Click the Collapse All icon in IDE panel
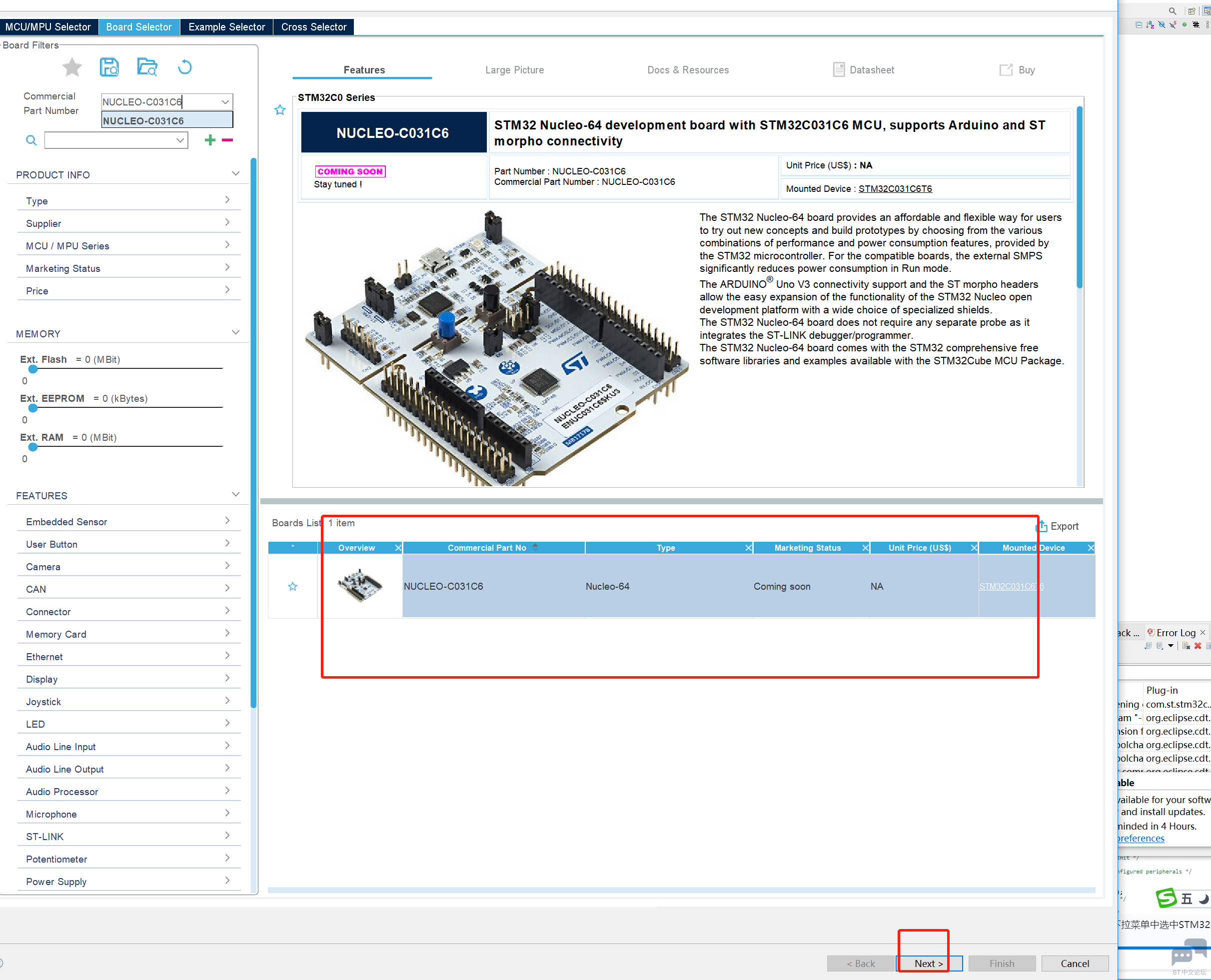This screenshot has height=980, width=1211. [x=1138, y=25]
